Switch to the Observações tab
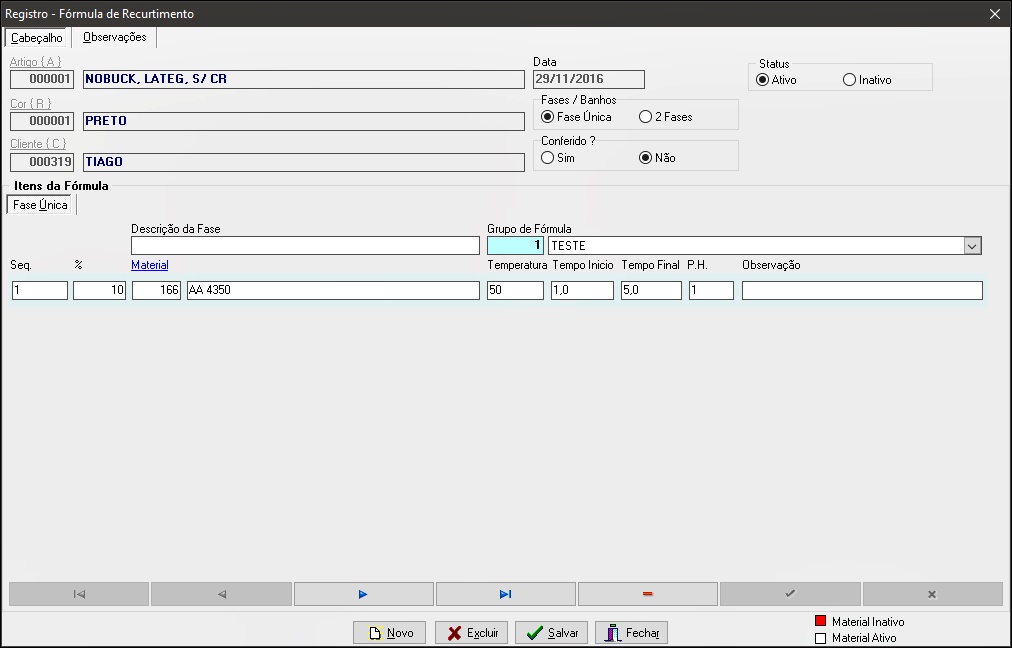This screenshot has height=648, width=1012. tap(114, 37)
